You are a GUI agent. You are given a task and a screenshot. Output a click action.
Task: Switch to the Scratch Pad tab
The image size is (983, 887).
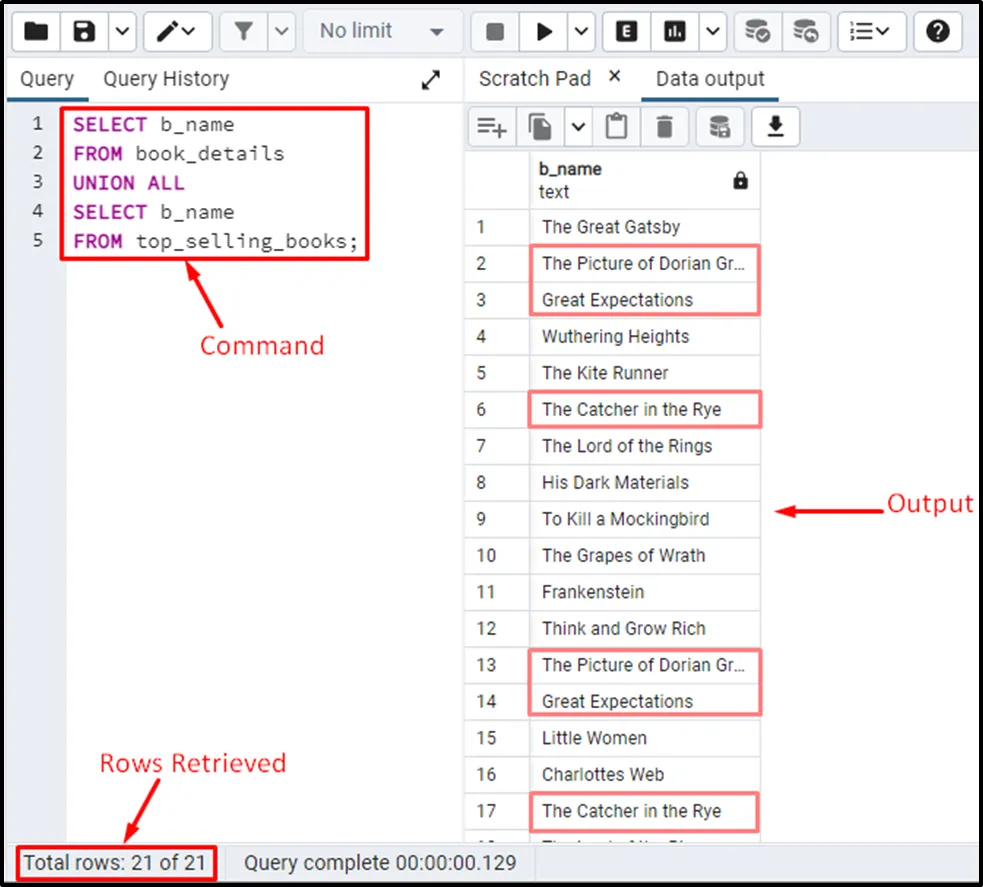click(534, 79)
